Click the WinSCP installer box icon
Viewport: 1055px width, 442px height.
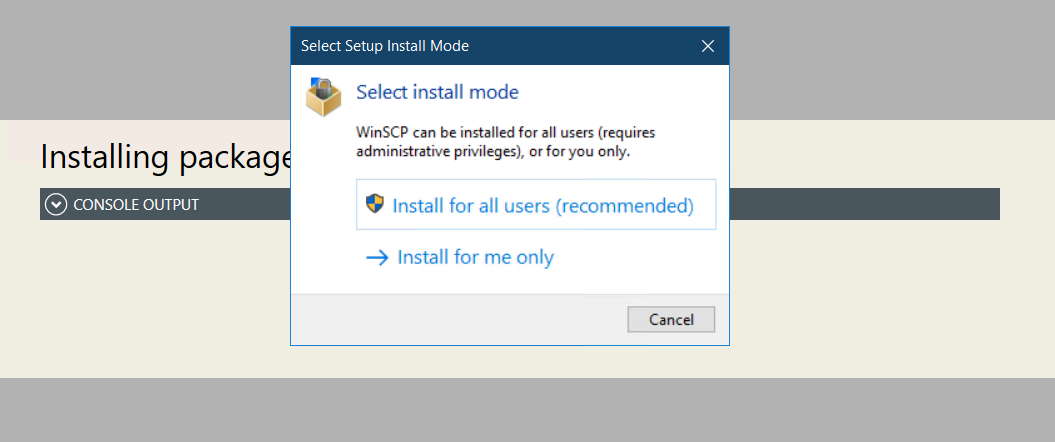324,97
